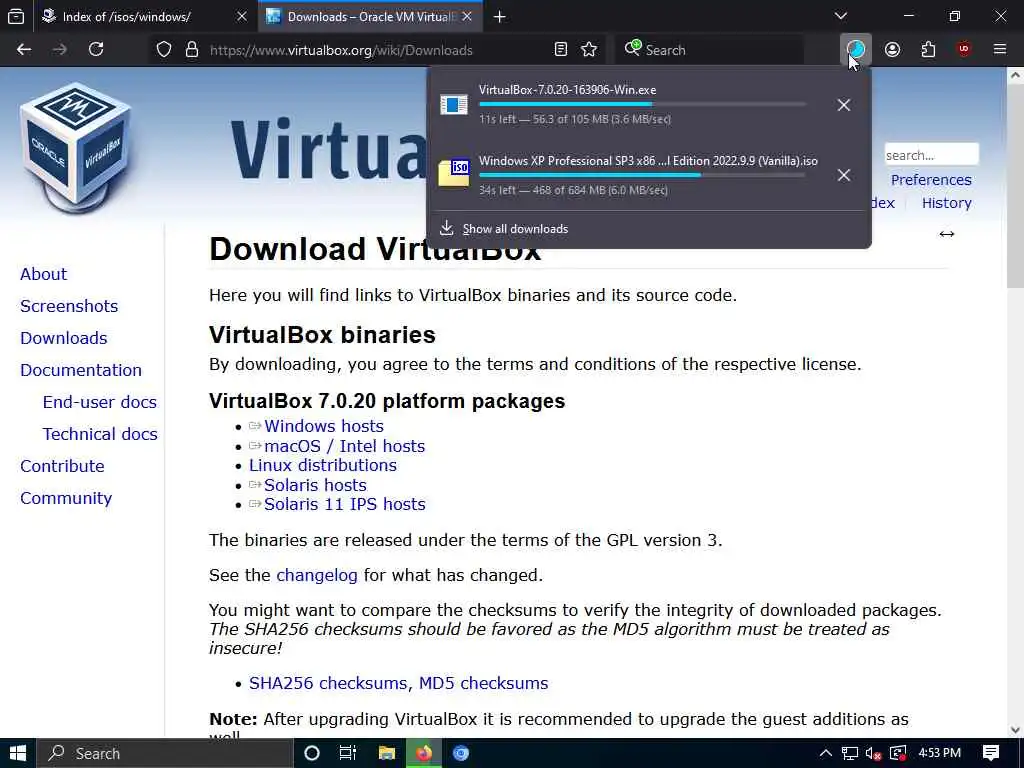Open Firefox View icon in tab bar
Image resolution: width=1024 pixels, height=768 pixels.
[x=16, y=16]
